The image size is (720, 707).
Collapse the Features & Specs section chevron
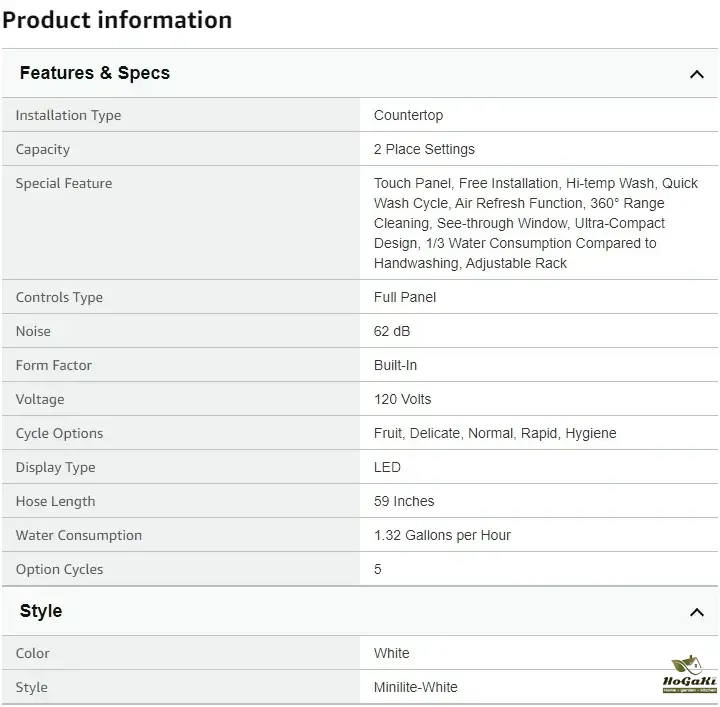coord(697,74)
